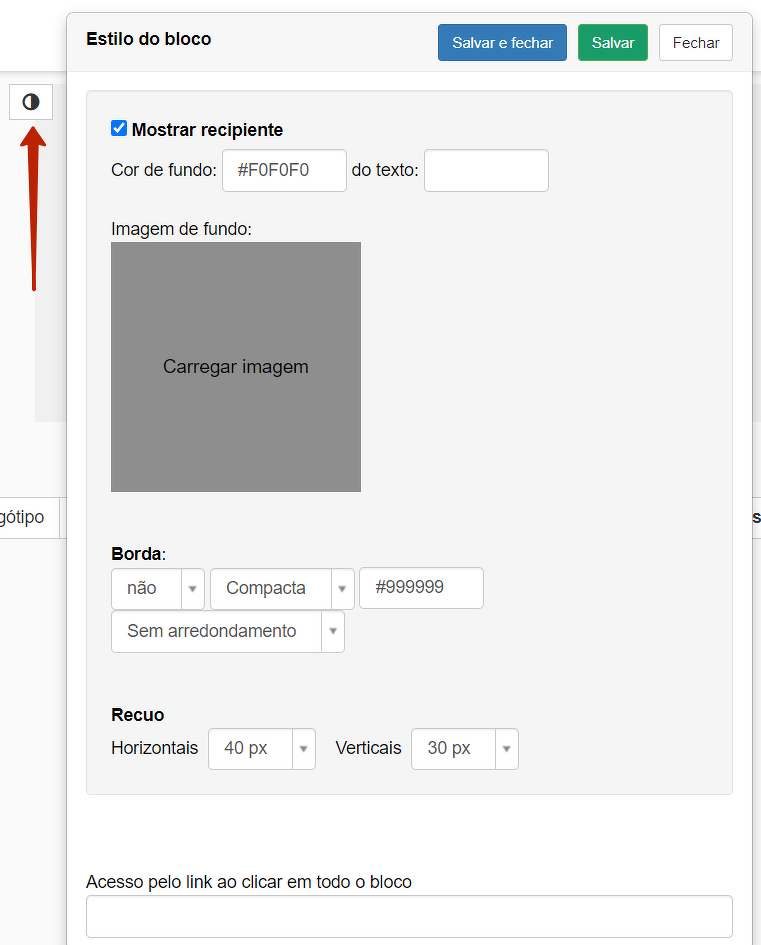Click the border color #999999 field
This screenshot has height=945, width=761.
point(421,588)
